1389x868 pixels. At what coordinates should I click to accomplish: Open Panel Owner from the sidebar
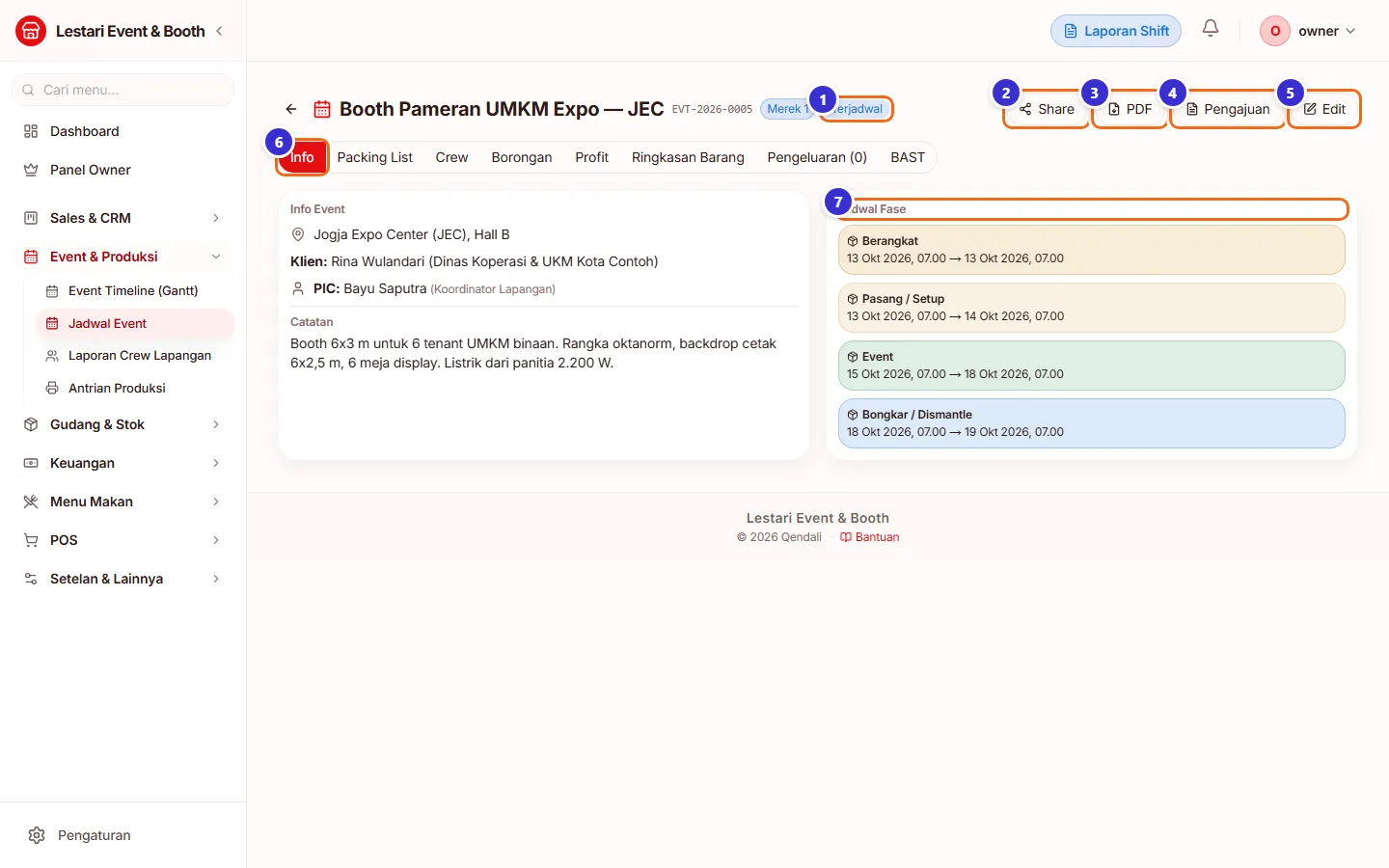(x=123, y=170)
